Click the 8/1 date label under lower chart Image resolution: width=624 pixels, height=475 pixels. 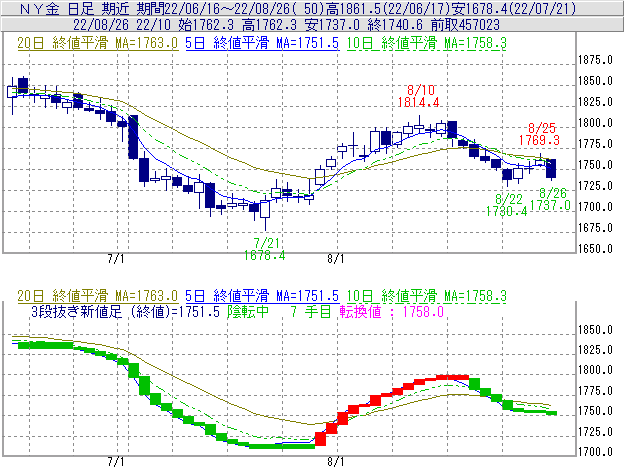[x=335, y=462]
